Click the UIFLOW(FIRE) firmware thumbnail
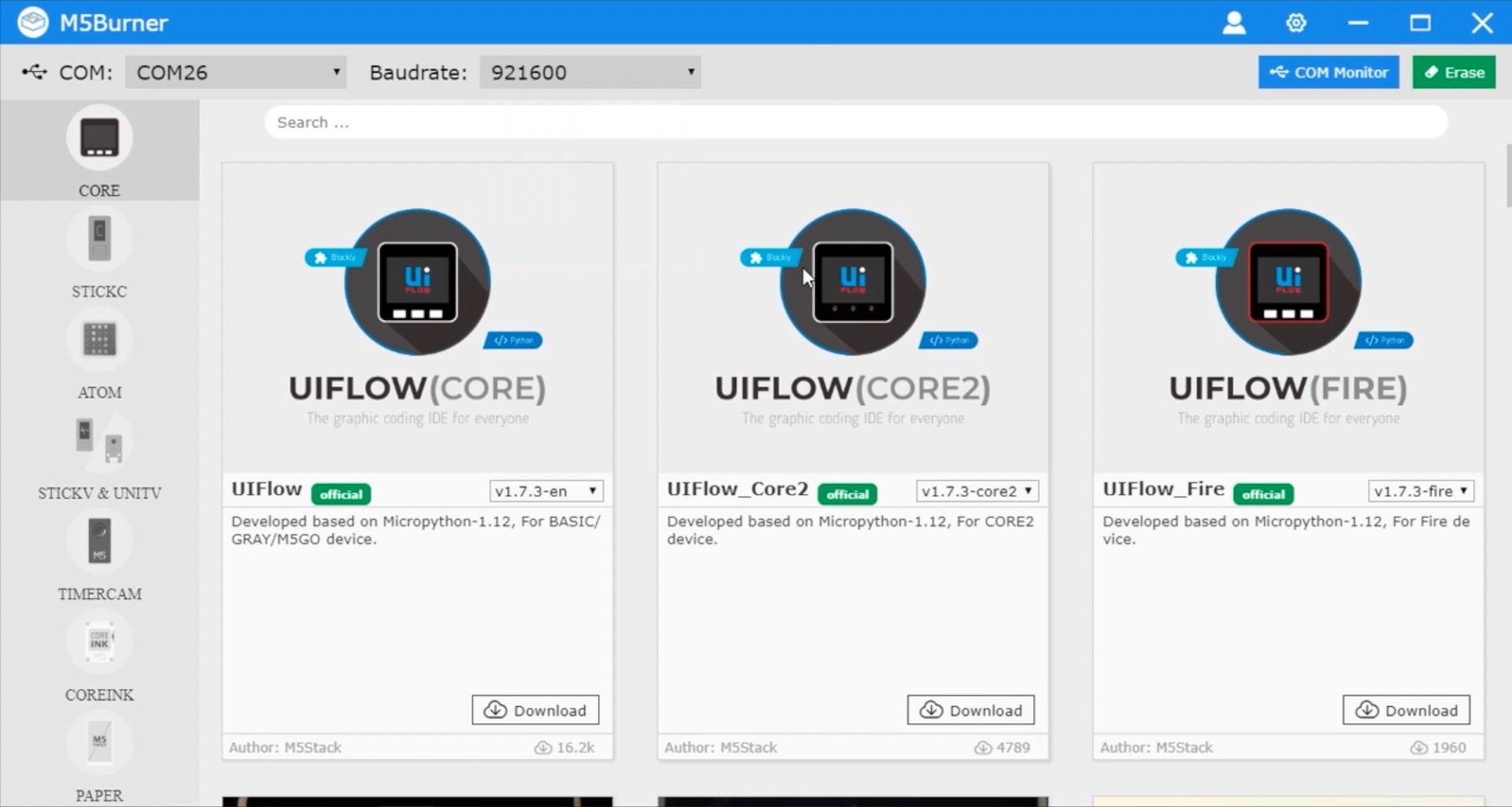 click(1288, 317)
